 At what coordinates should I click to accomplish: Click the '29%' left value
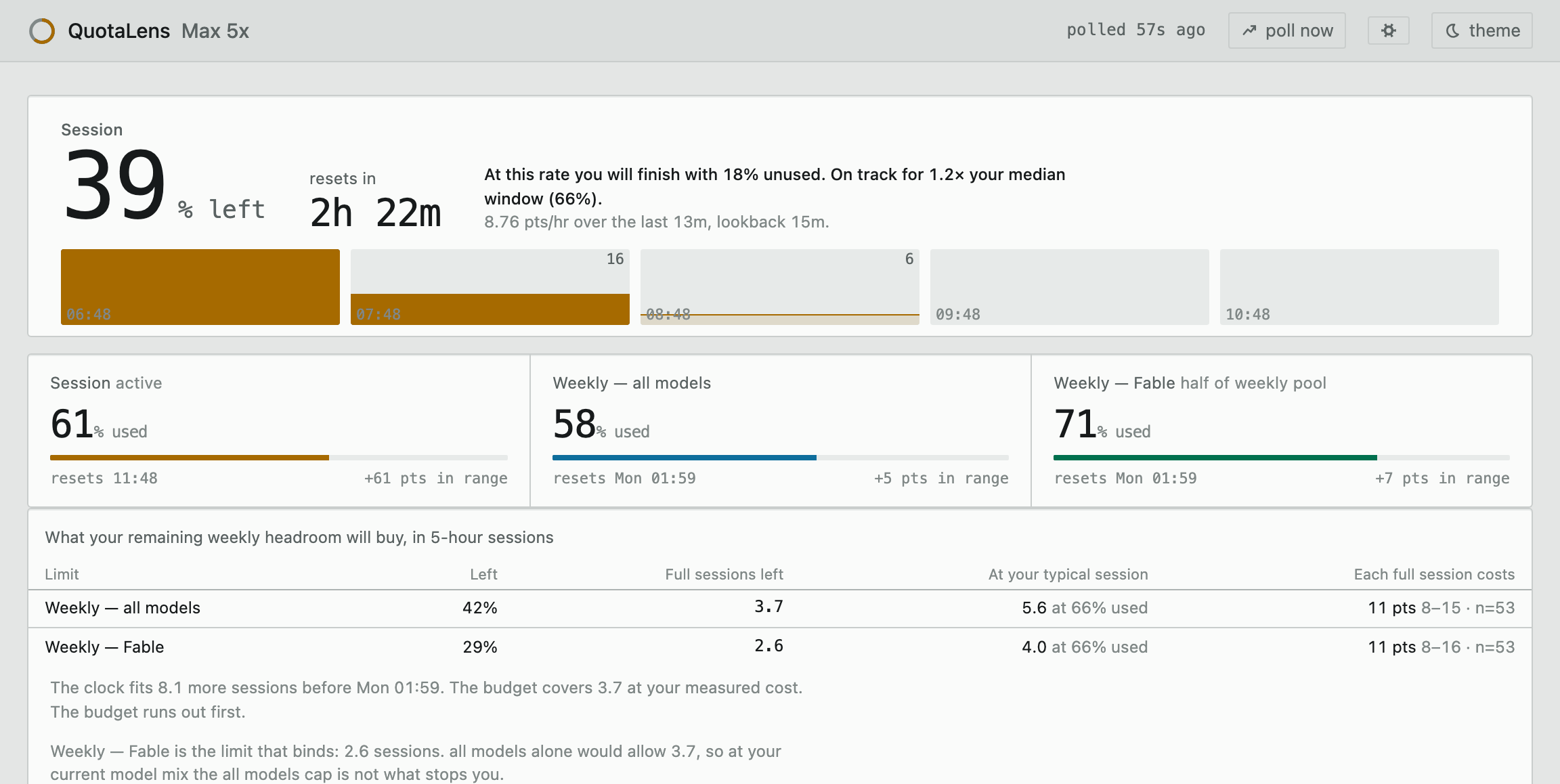480,647
